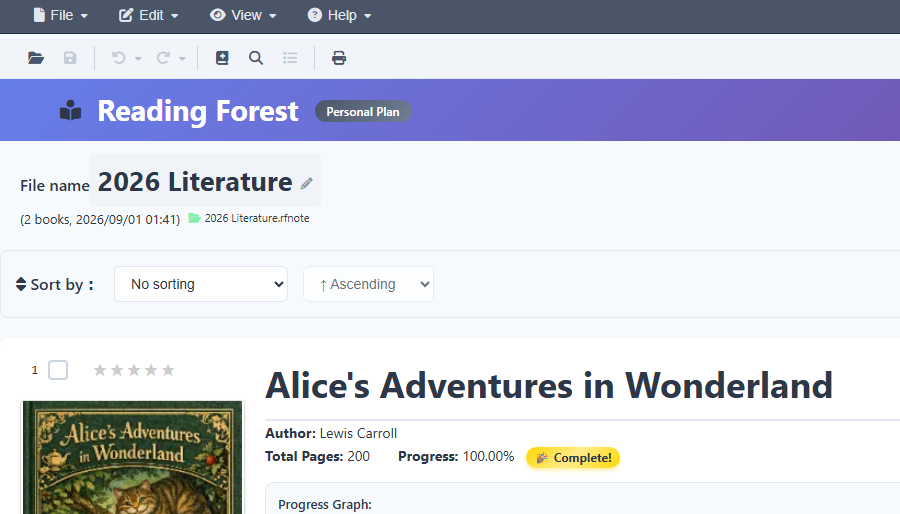Rate Alice's Adventures three stars
900x514 pixels.
(x=134, y=370)
